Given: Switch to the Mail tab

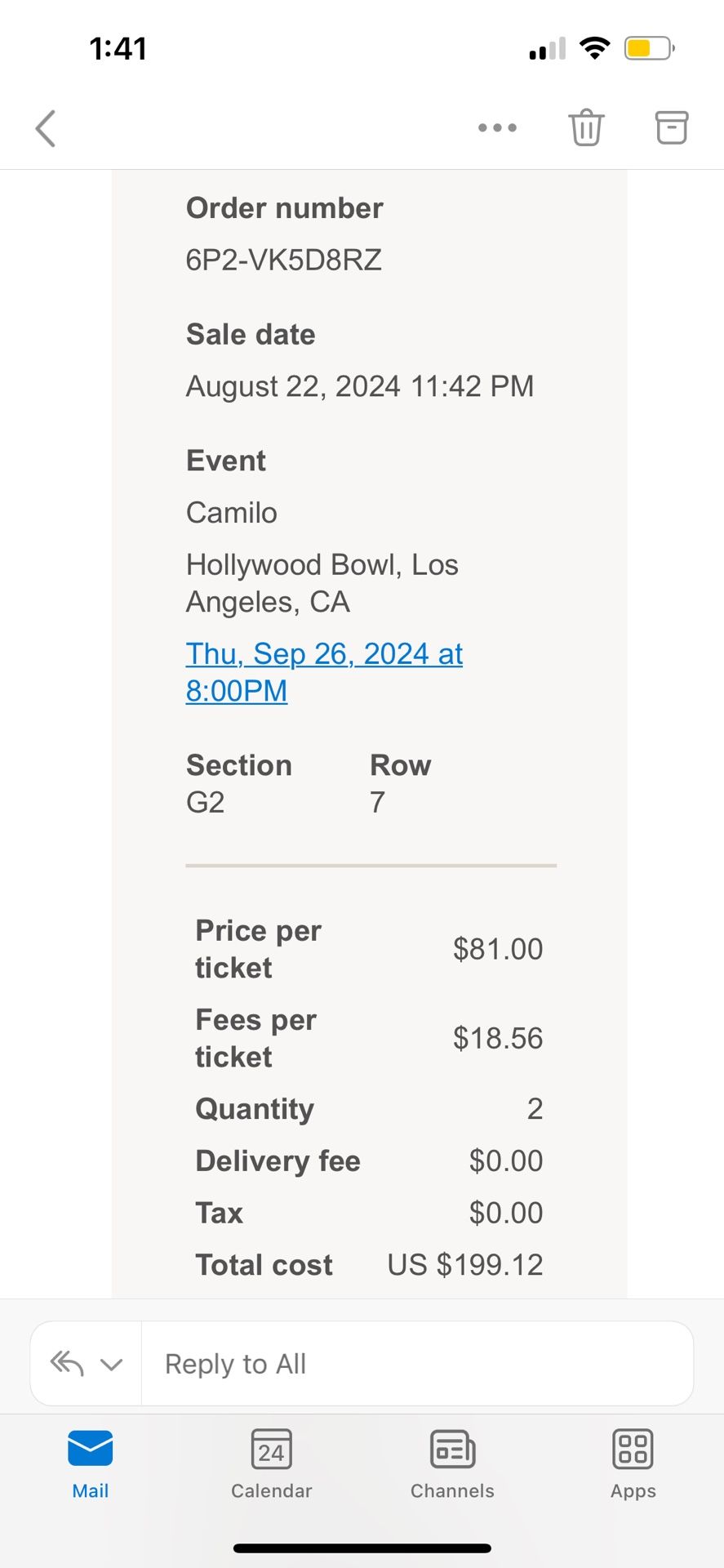Looking at the screenshot, I should click(91, 1464).
